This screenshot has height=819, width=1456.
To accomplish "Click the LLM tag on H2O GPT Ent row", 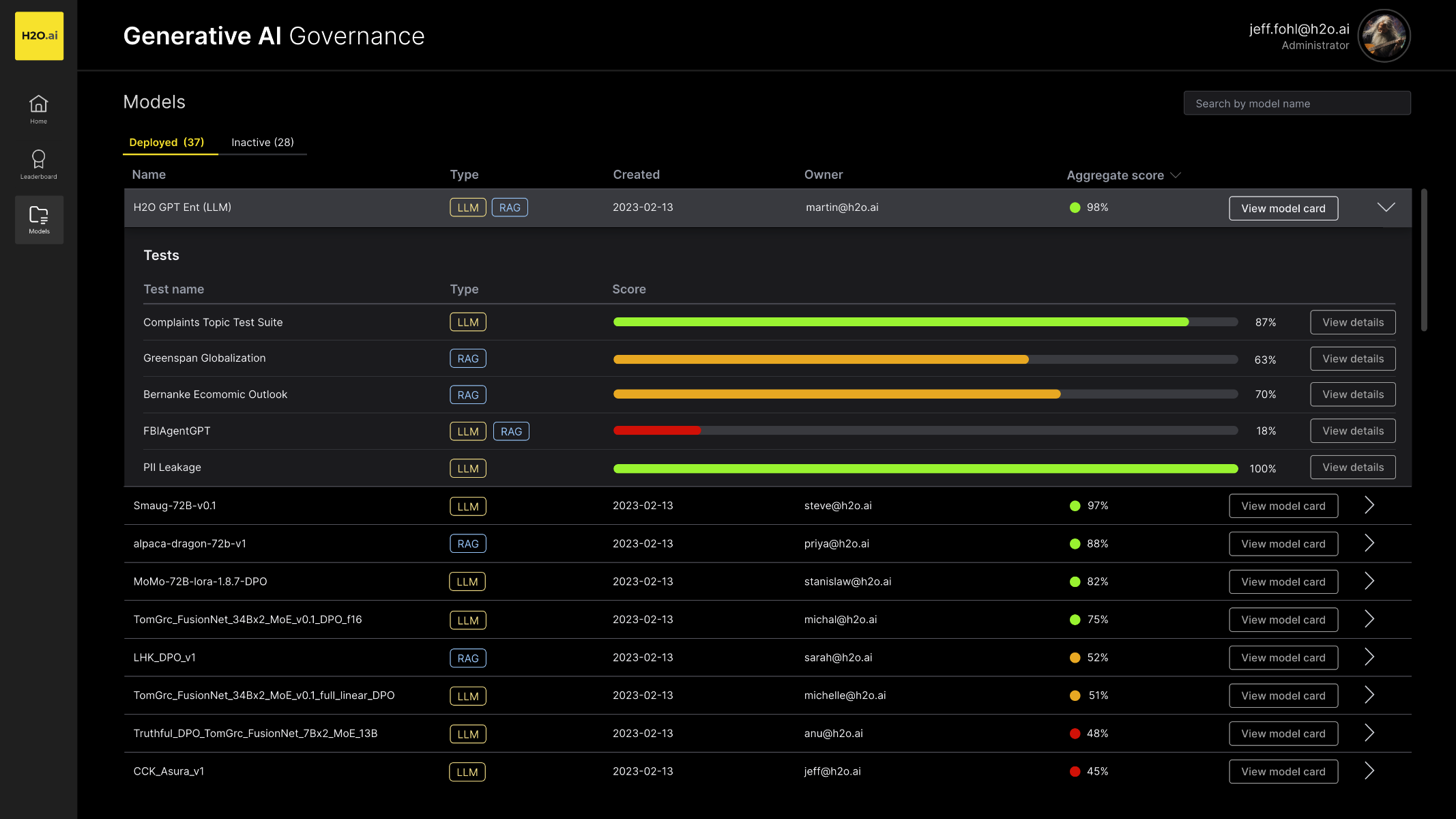I will (468, 207).
